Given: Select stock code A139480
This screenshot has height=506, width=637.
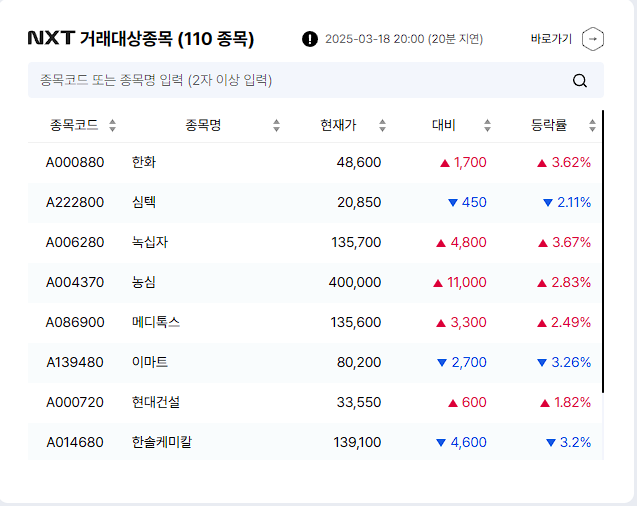Looking at the screenshot, I should point(75,362).
